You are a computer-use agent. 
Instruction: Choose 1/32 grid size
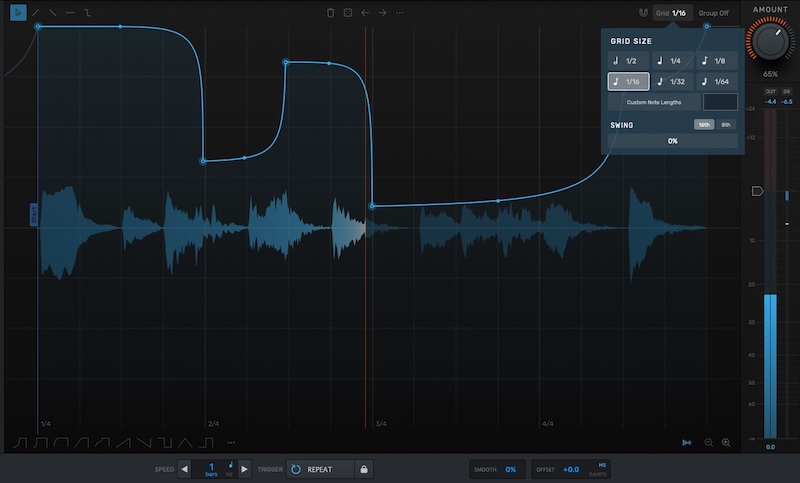(673, 82)
